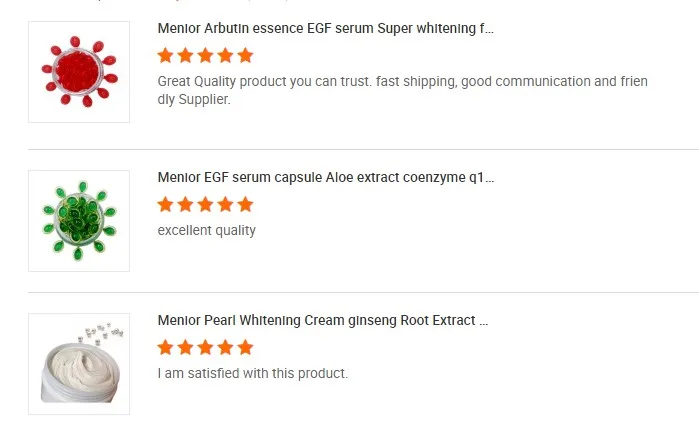
Task: Click first star of the Arbutin essence rating
Action: click(166, 56)
